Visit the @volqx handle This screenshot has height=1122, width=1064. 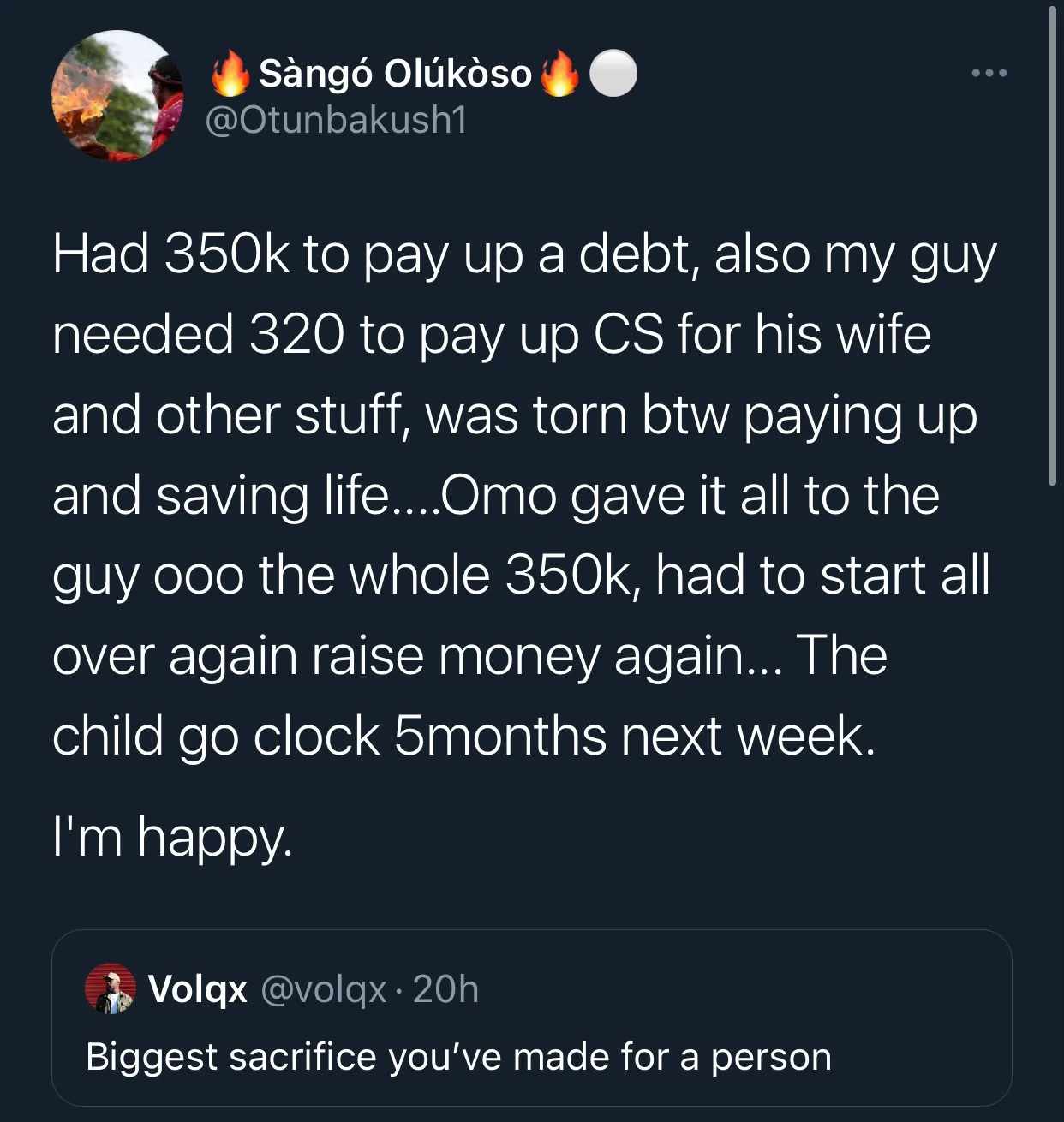point(324,990)
